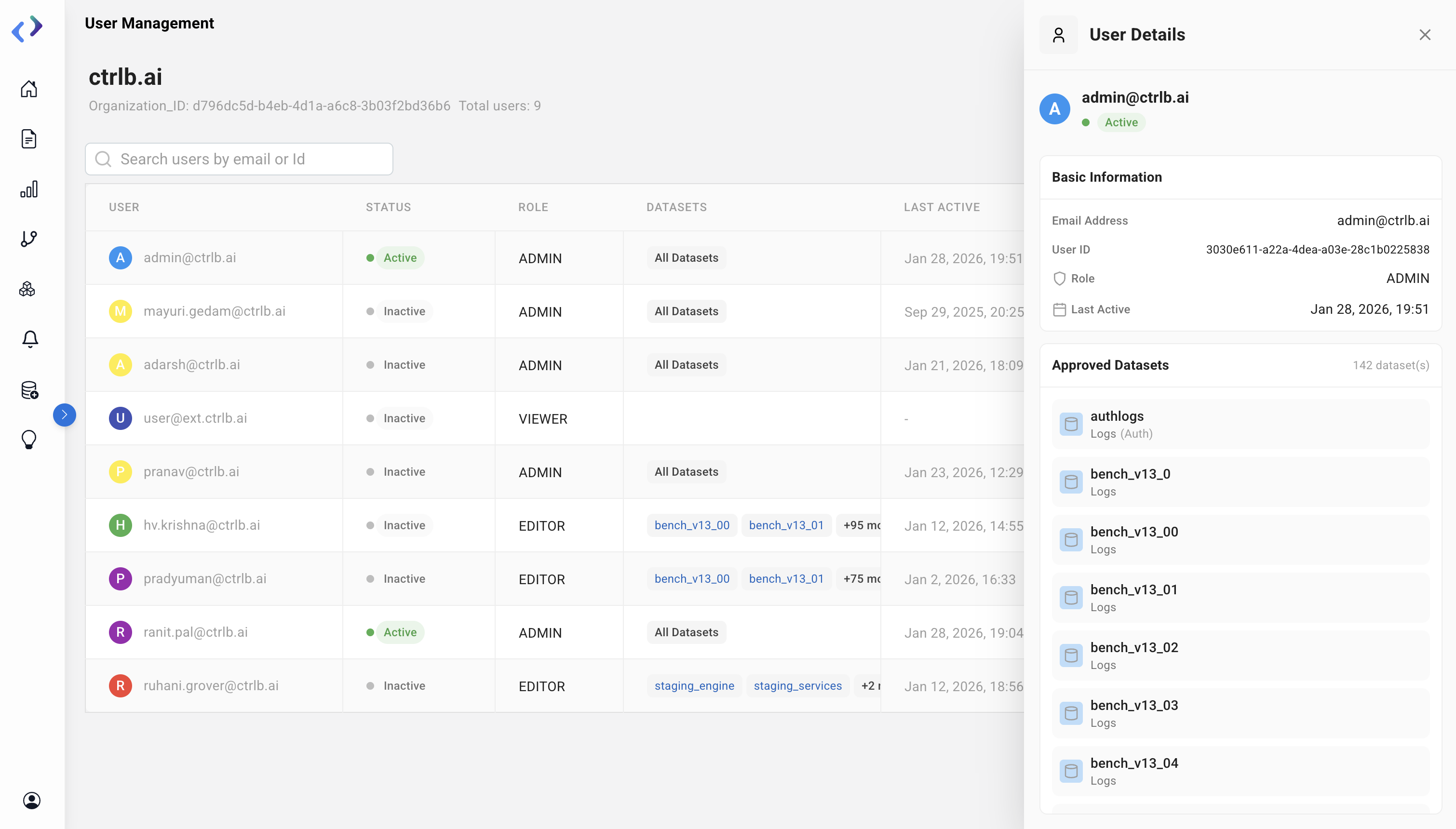Click the user profile icon at bottom

[31, 801]
